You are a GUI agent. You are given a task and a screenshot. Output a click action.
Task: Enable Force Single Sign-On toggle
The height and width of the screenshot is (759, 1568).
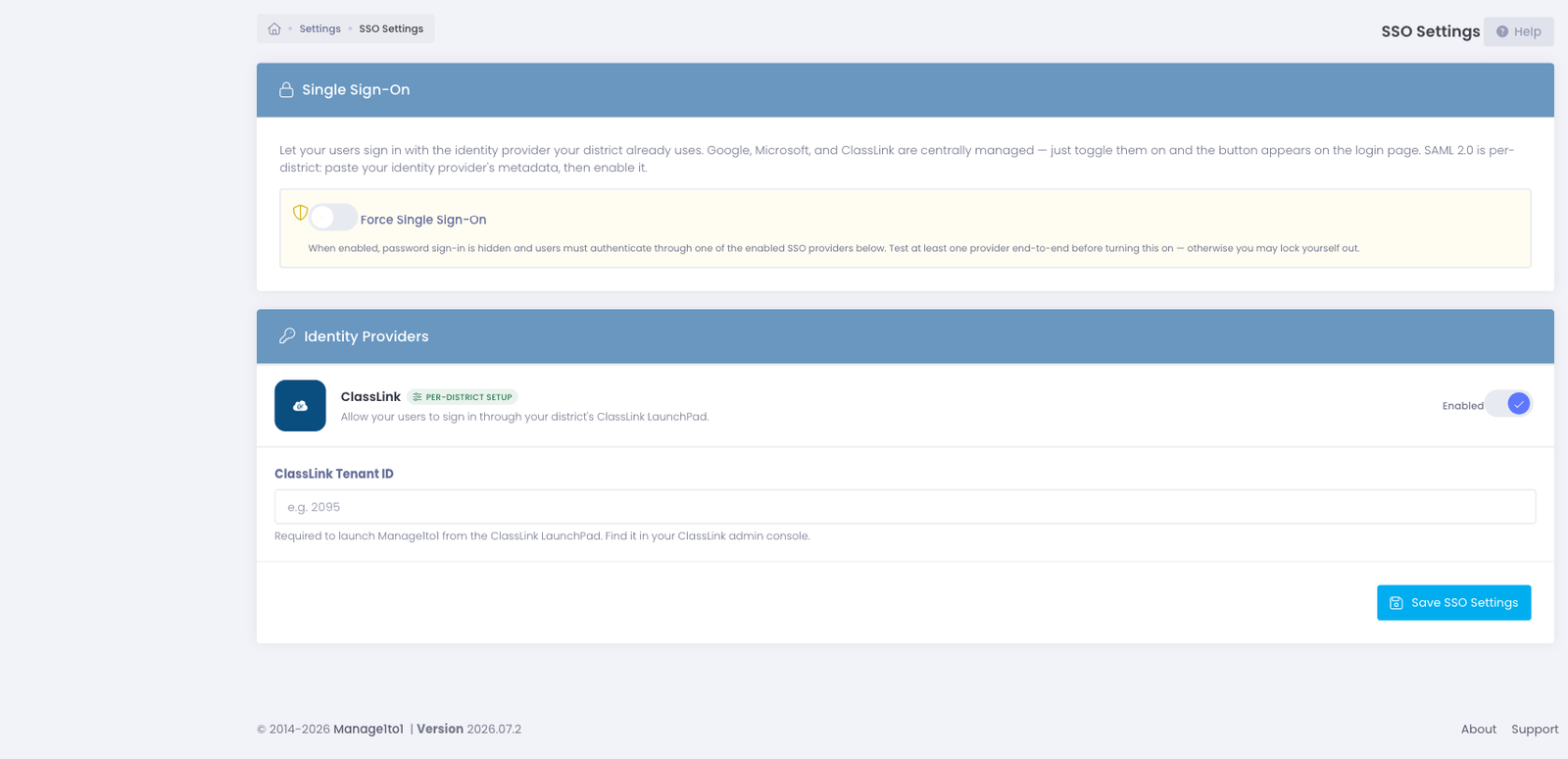333,218
